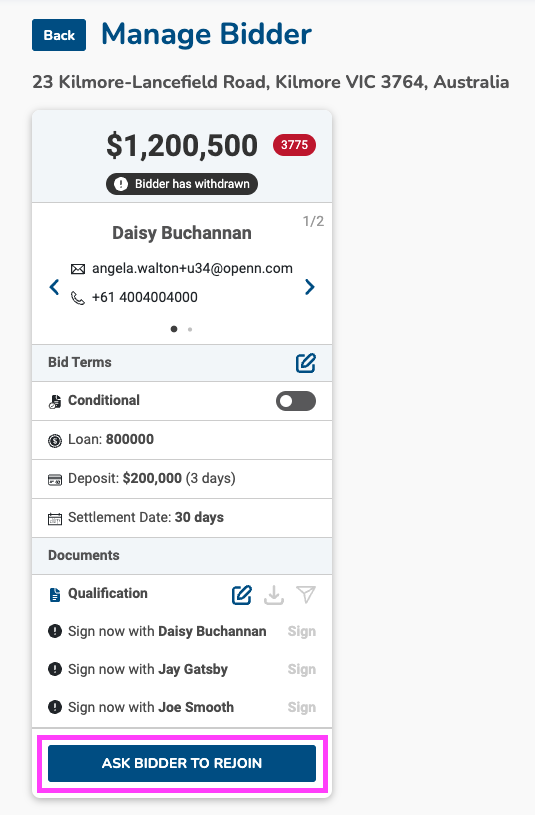
Task: Select the first carousel page dot
Action: [x=174, y=329]
